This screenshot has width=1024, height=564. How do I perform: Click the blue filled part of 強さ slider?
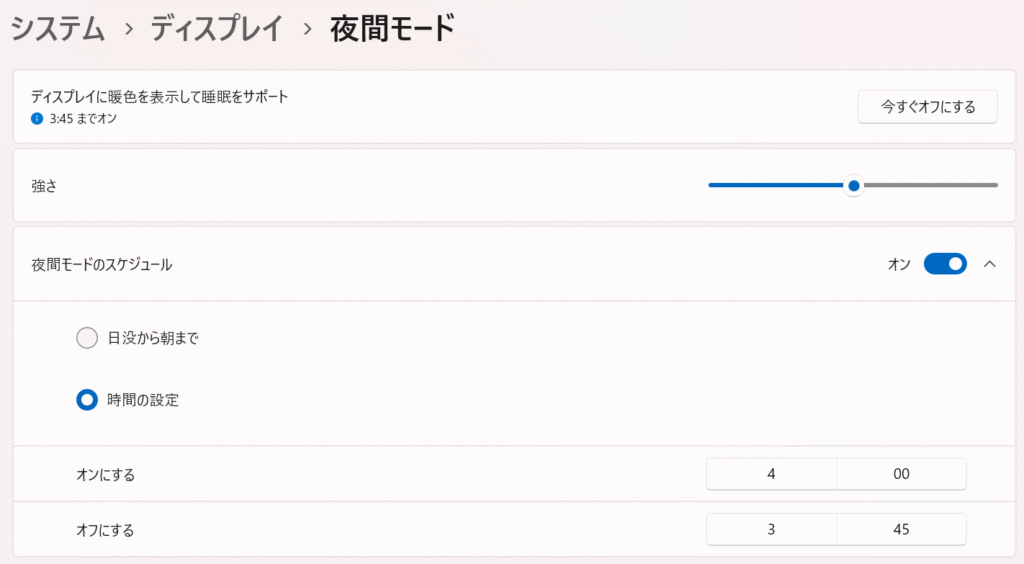[x=775, y=185]
